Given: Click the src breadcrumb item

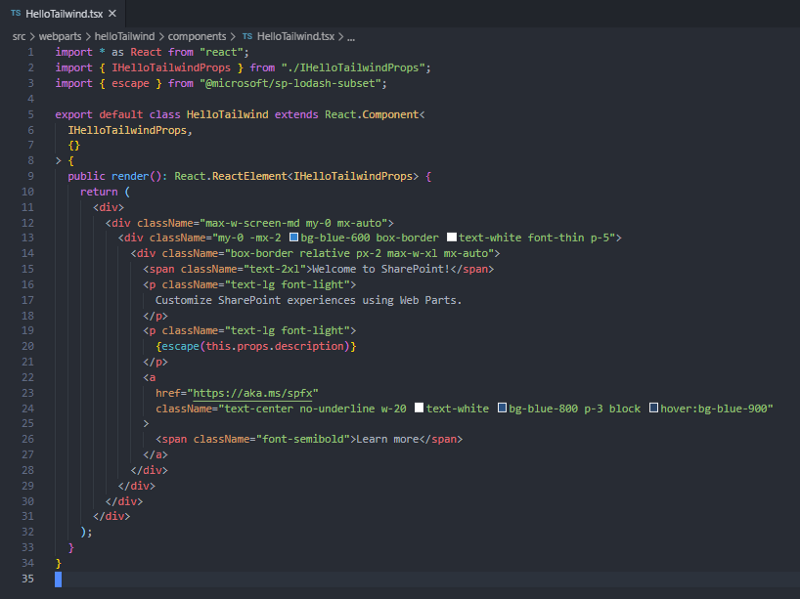Looking at the screenshot, I should tap(18, 36).
